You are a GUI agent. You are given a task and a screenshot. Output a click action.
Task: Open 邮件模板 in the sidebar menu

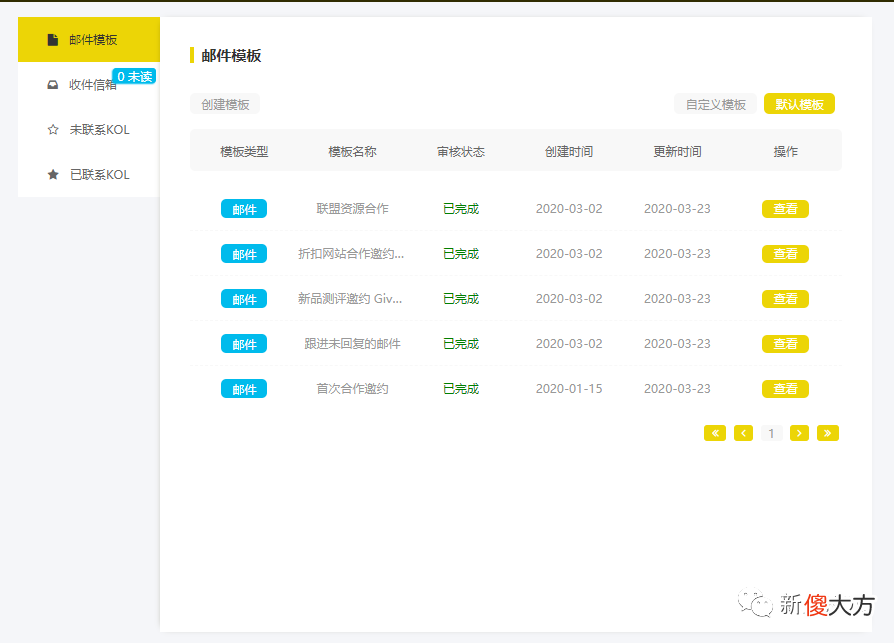89,39
